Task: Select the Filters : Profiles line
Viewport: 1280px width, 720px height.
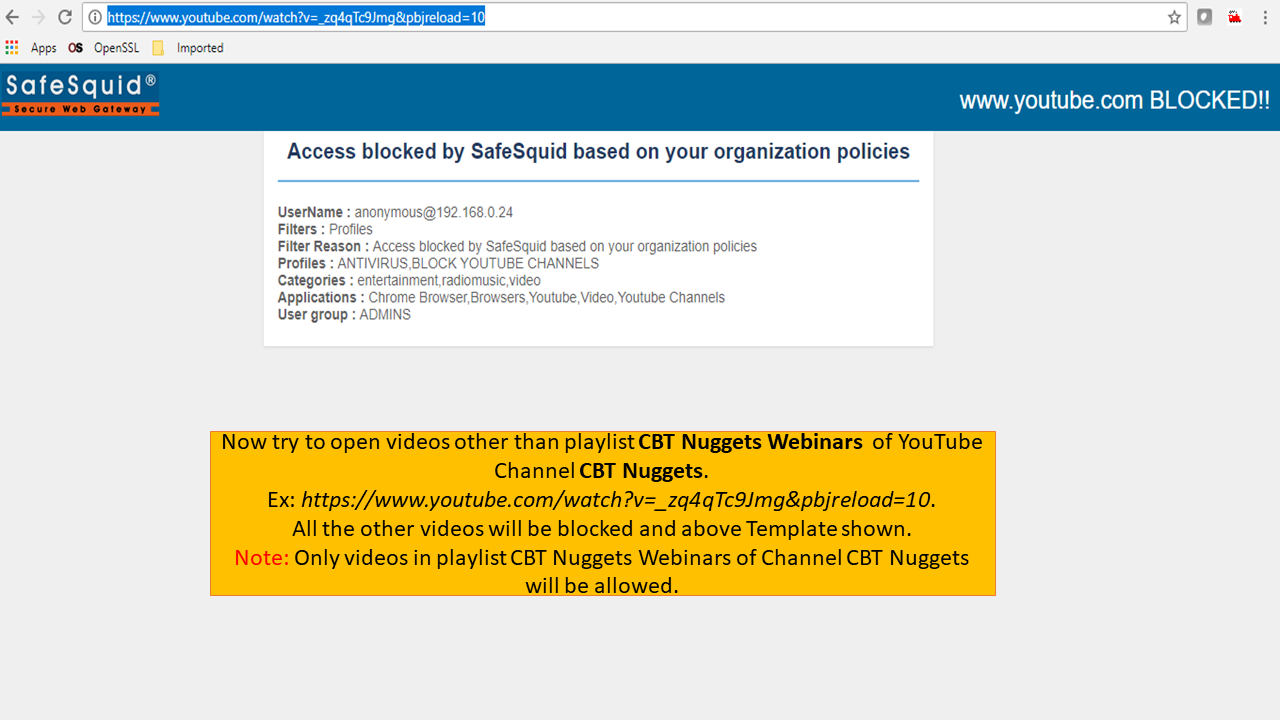Action: (325, 229)
